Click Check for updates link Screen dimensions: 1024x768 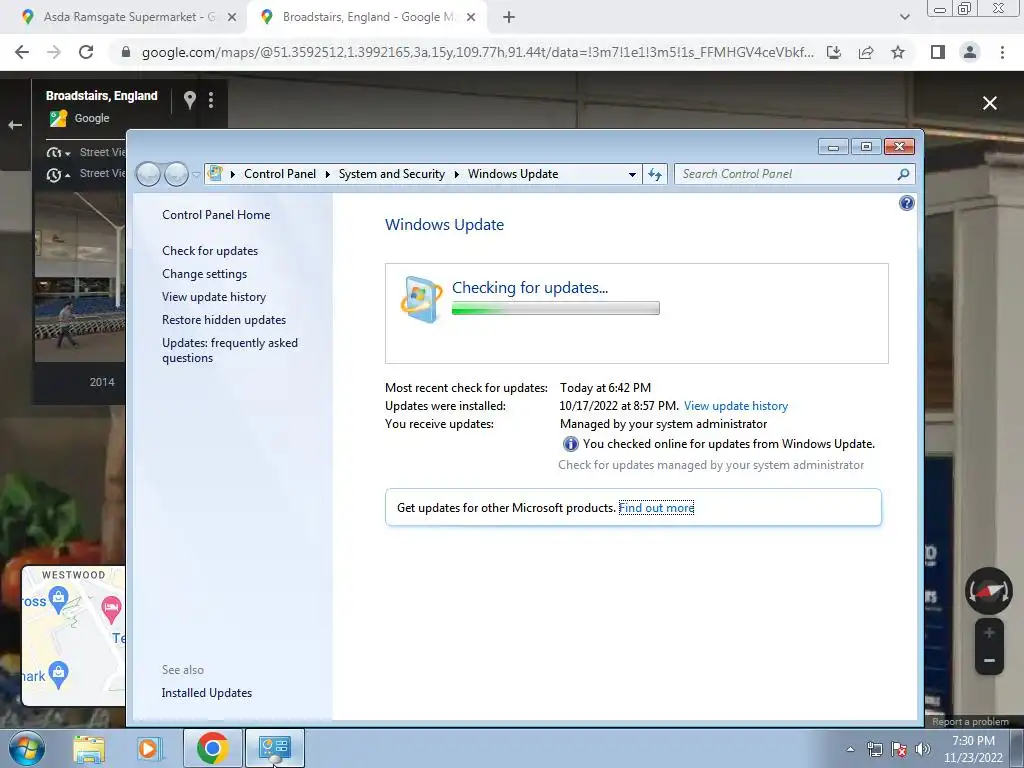click(210, 251)
